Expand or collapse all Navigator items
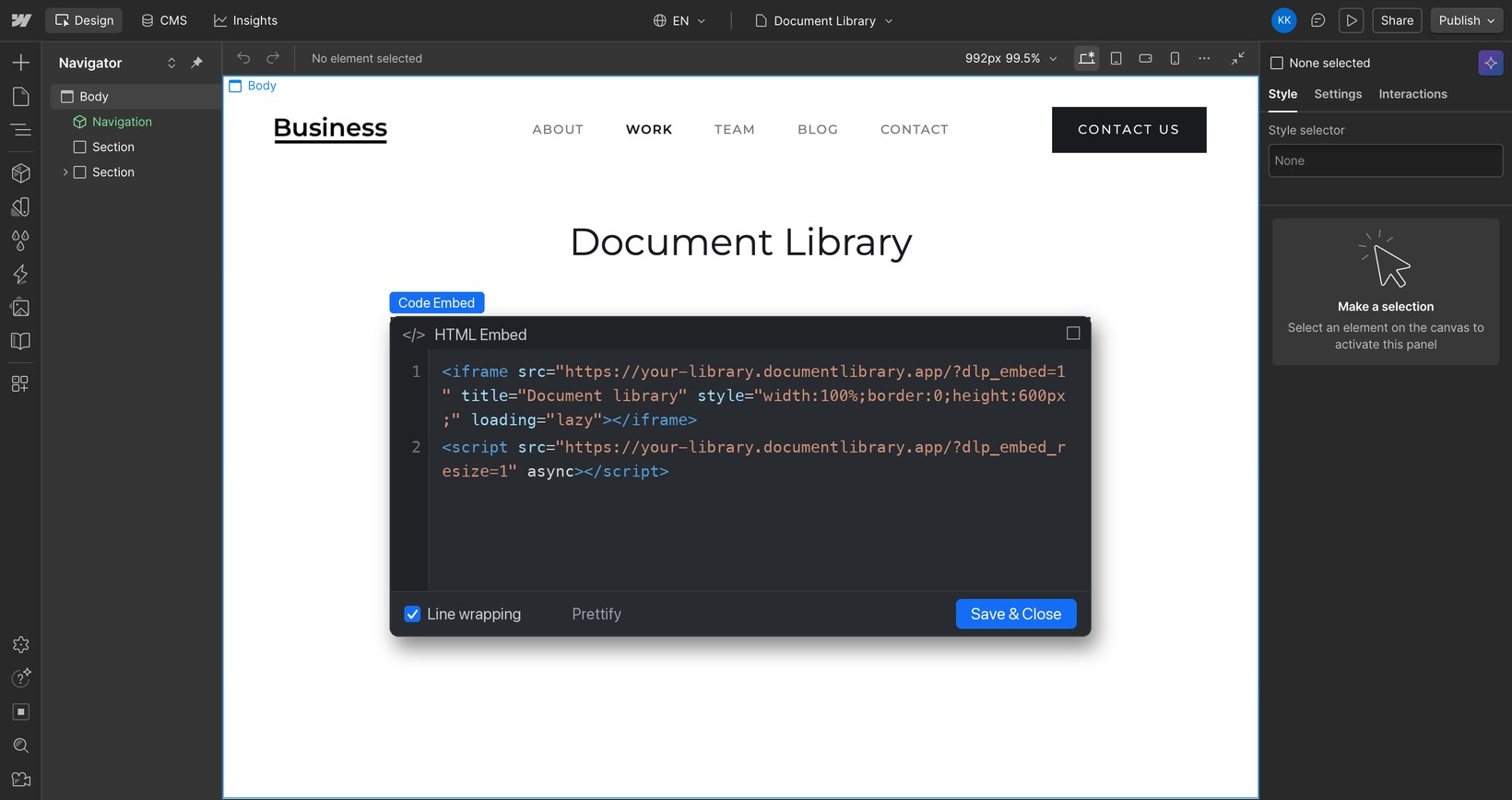This screenshot has height=800, width=1512. [x=171, y=63]
